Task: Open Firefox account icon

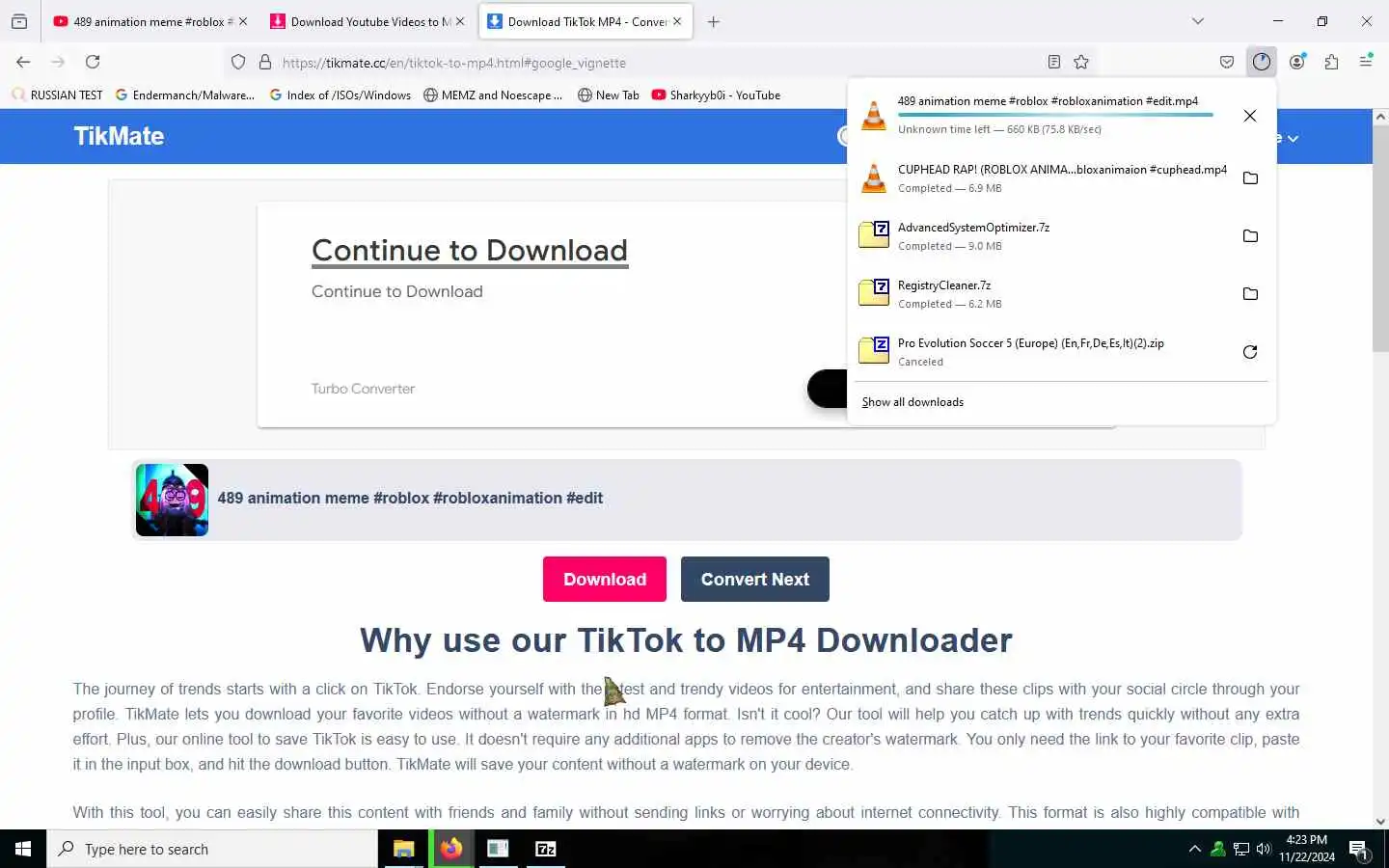Action: click(x=1297, y=62)
